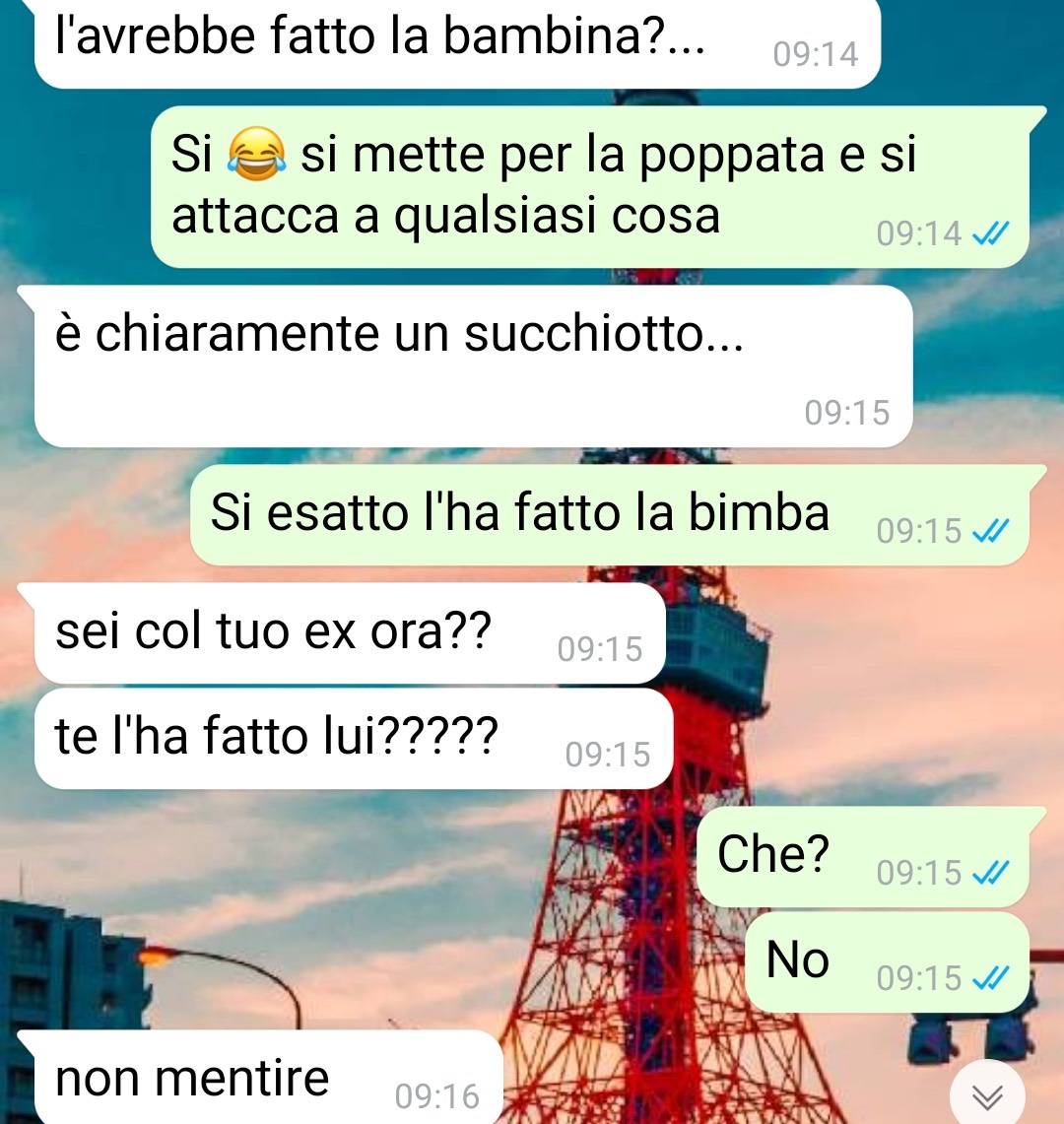The image size is (1064, 1124).
Task: Tap the 09:14 timestamp on the bambina message
Action: coord(815,54)
